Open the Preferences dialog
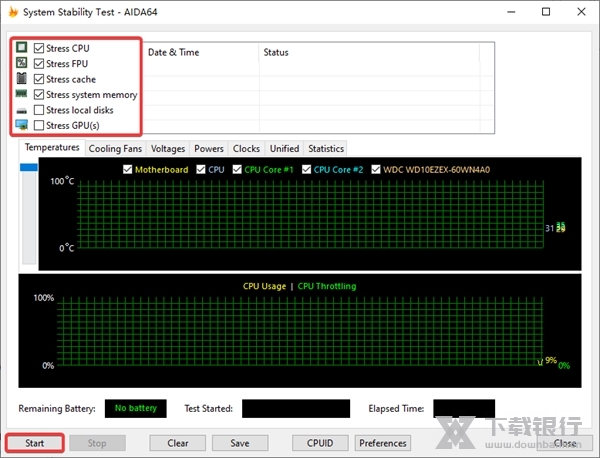This screenshot has height=458, width=600. click(x=383, y=442)
